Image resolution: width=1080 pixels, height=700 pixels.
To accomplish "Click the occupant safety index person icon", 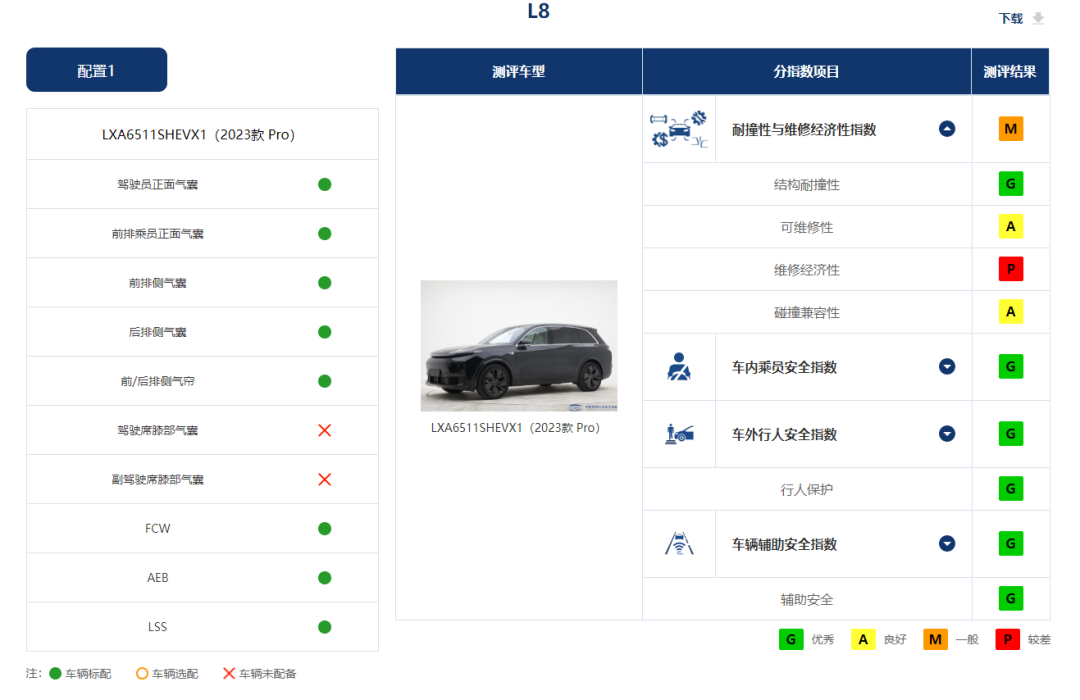I will click(x=678, y=367).
